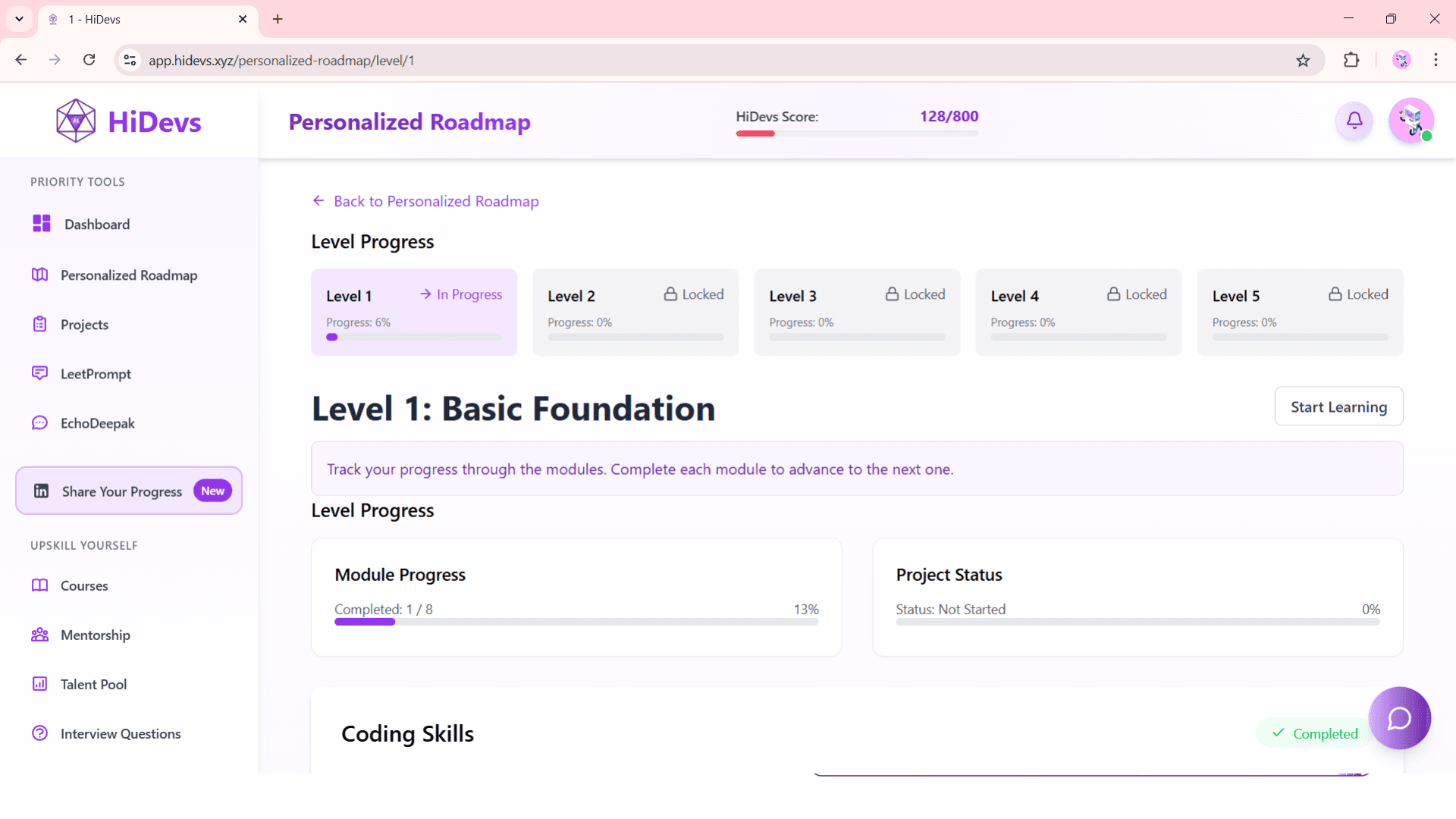Click the lock icon on Level 4
Image resolution: width=1456 pixels, height=819 pixels.
point(1113,293)
